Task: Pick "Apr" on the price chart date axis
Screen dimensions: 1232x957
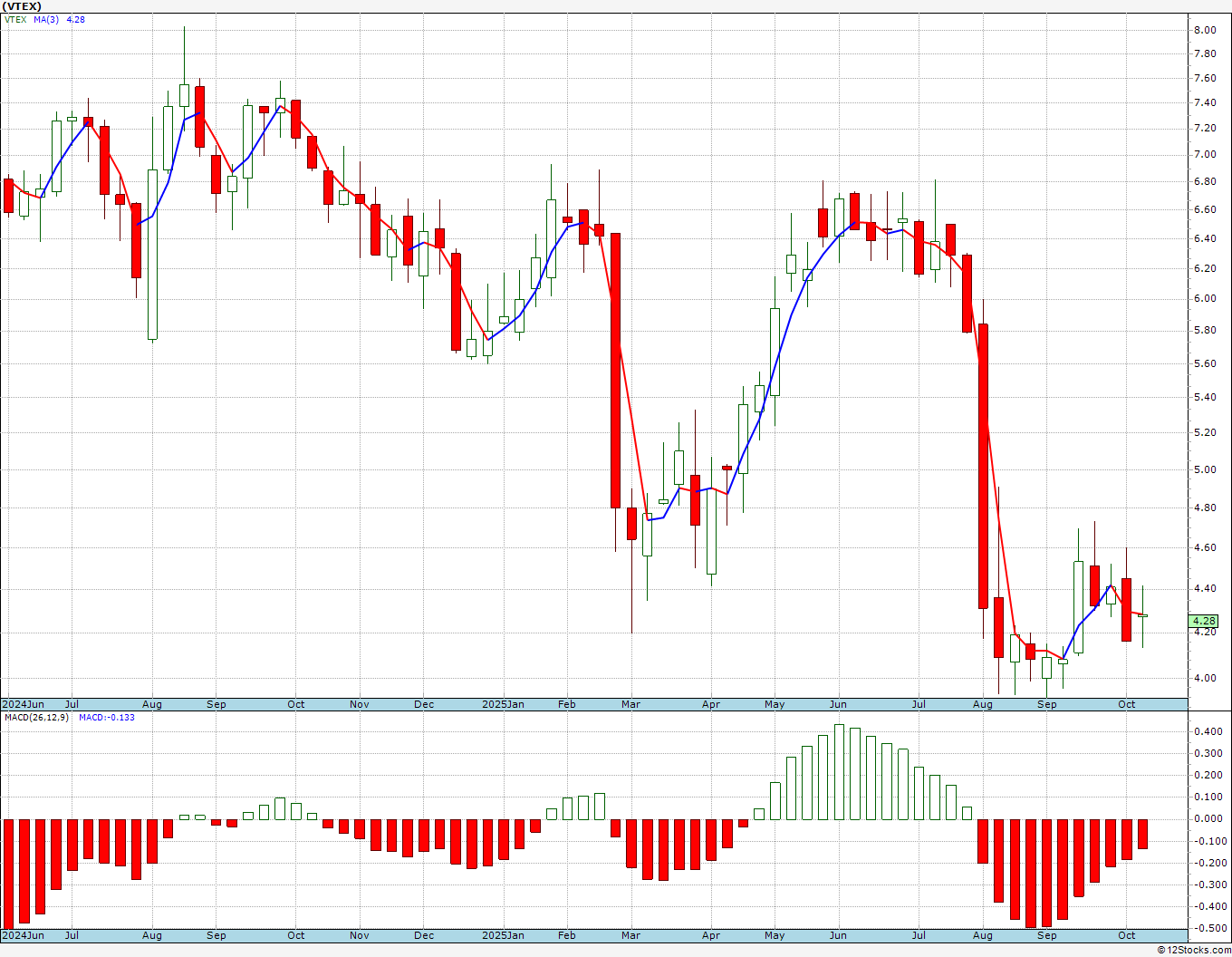Action: click(x=711, y=704)
